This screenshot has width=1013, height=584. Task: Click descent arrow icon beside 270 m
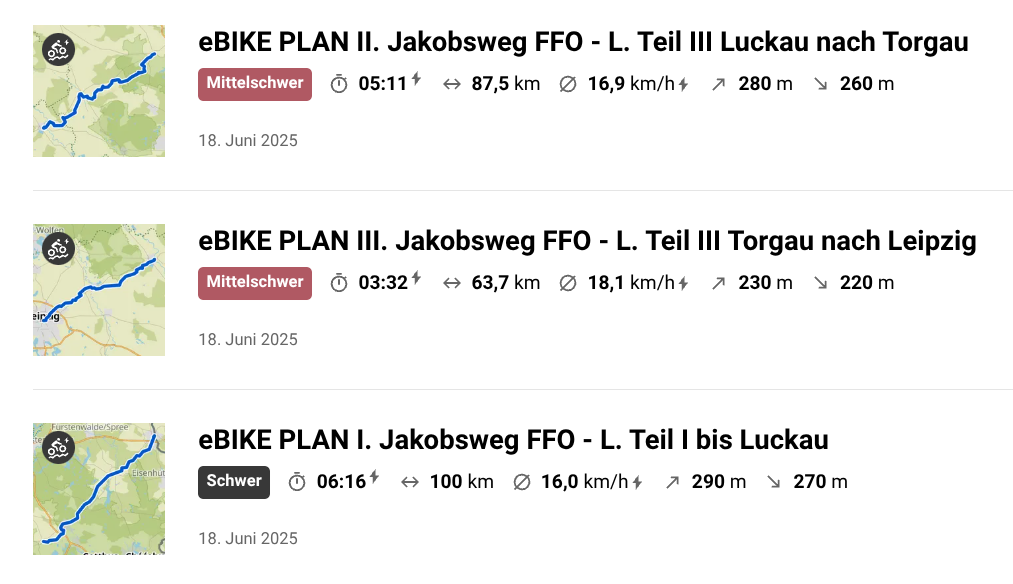tap(774, 482)
